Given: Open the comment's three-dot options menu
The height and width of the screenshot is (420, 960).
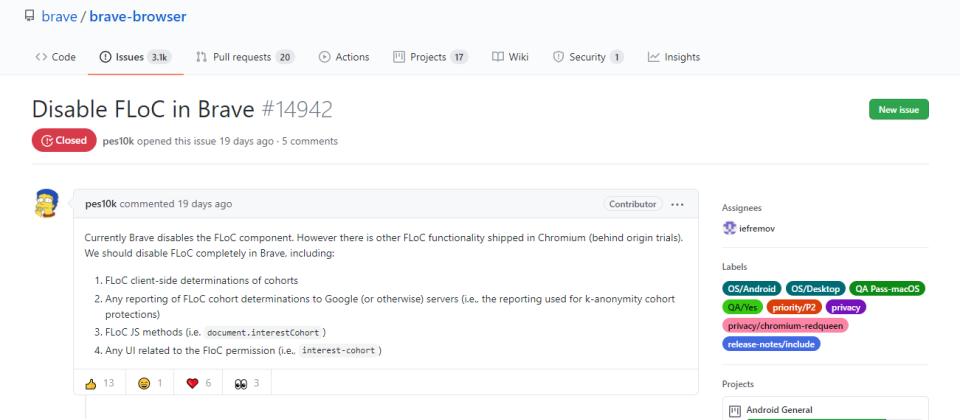Looking at the screenshot, I should (x=677, y=204).
